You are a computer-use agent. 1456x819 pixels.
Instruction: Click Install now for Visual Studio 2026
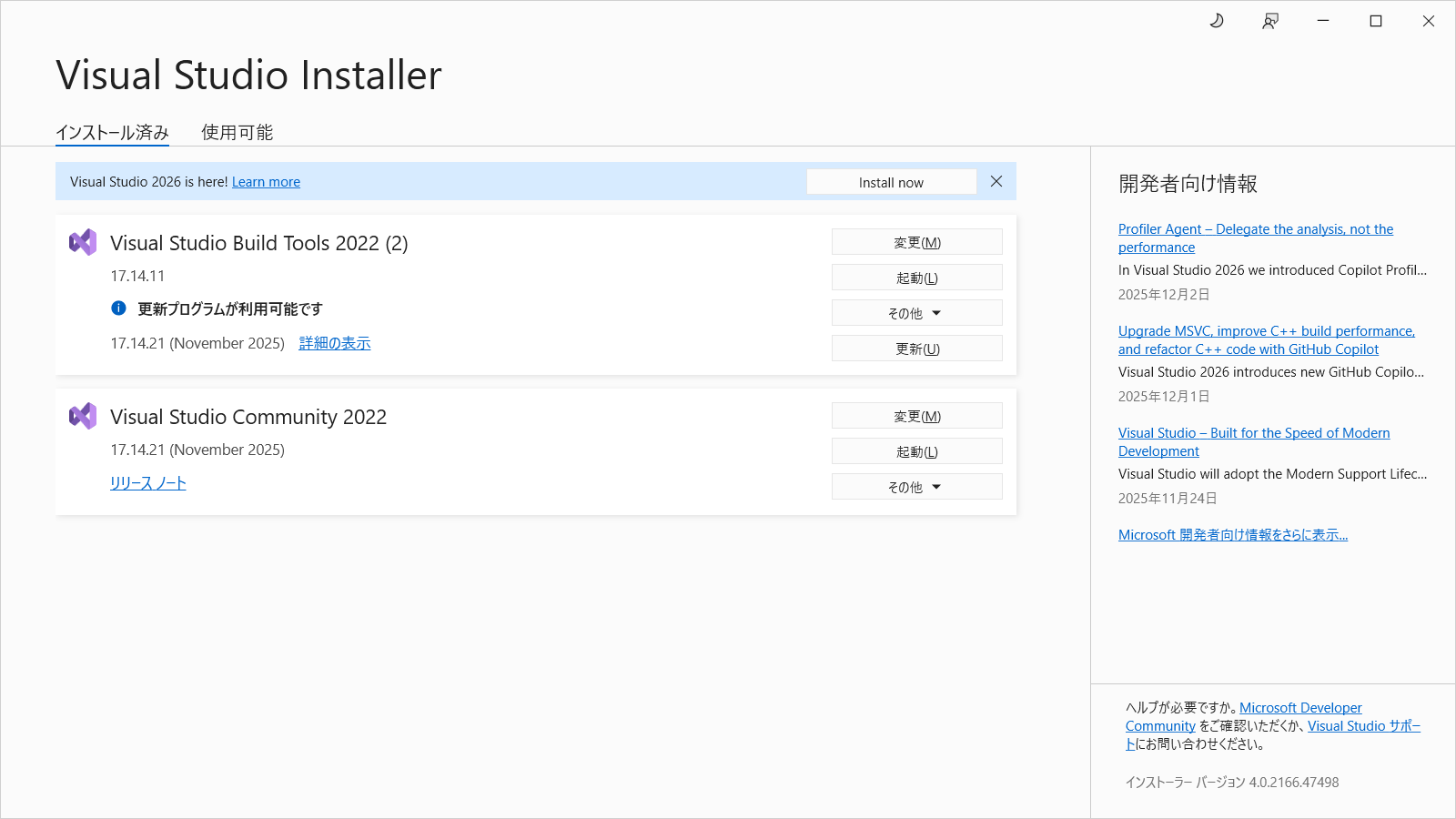891,183
